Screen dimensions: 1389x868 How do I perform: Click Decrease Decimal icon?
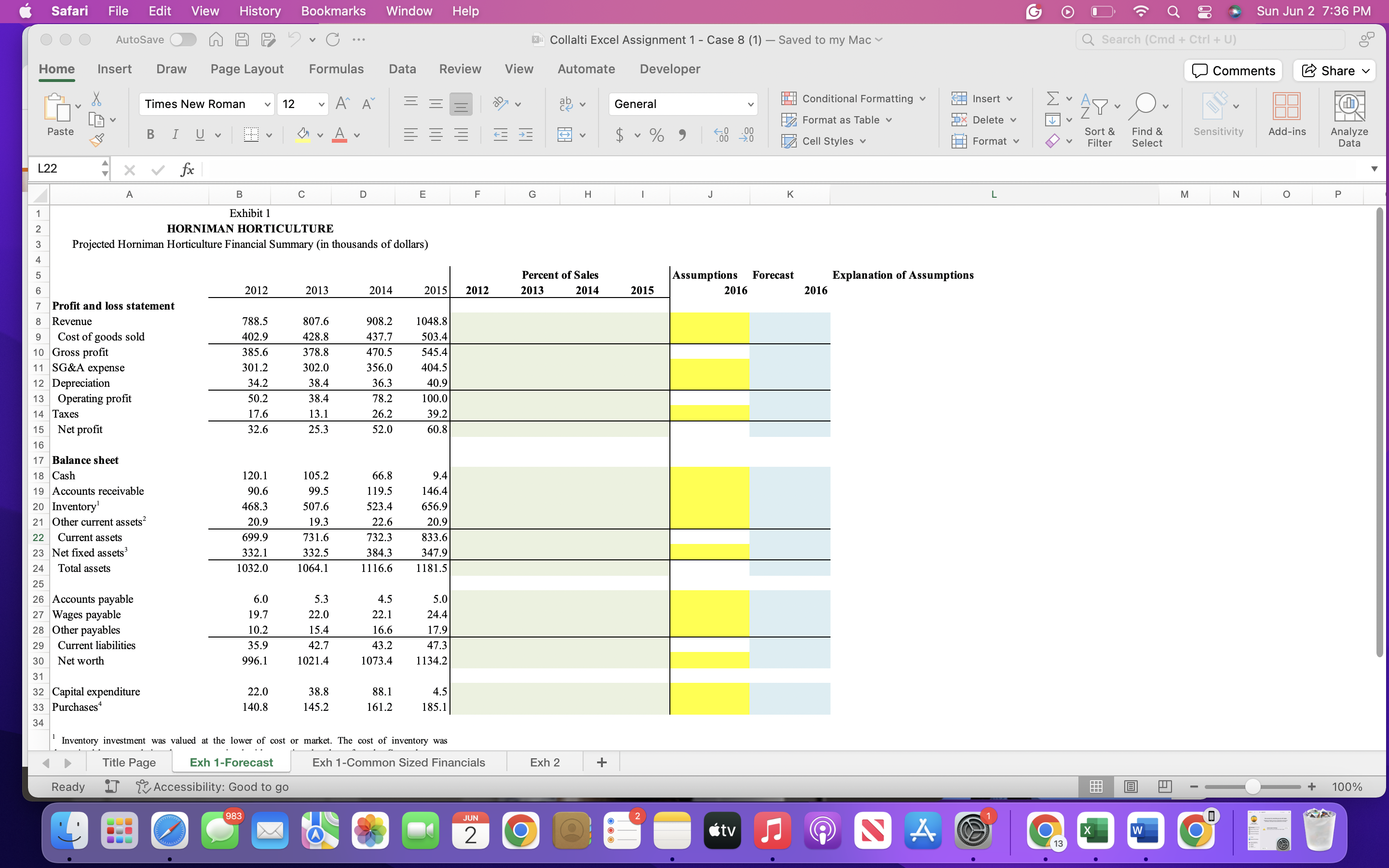(746, 135)
